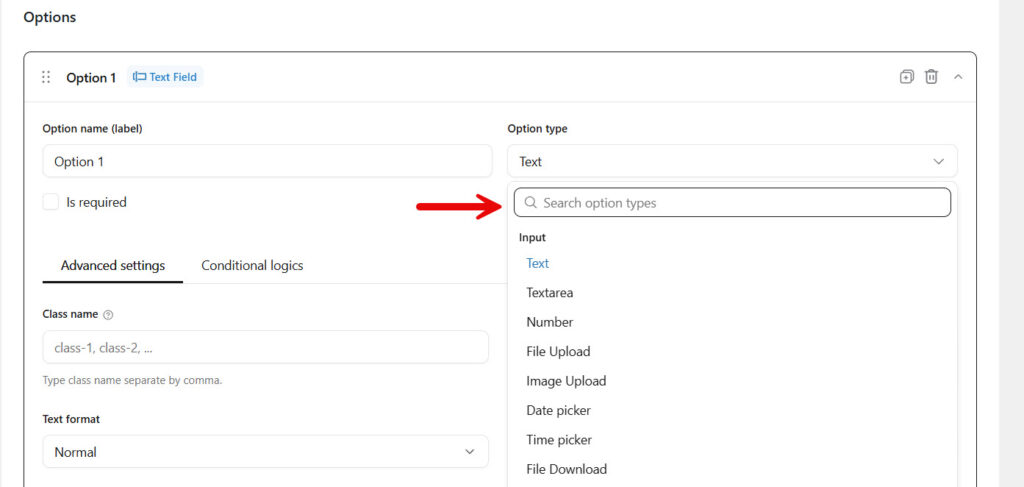
Task: Switch to the Advanced settings tab
Action: click(x=113, y=266)
